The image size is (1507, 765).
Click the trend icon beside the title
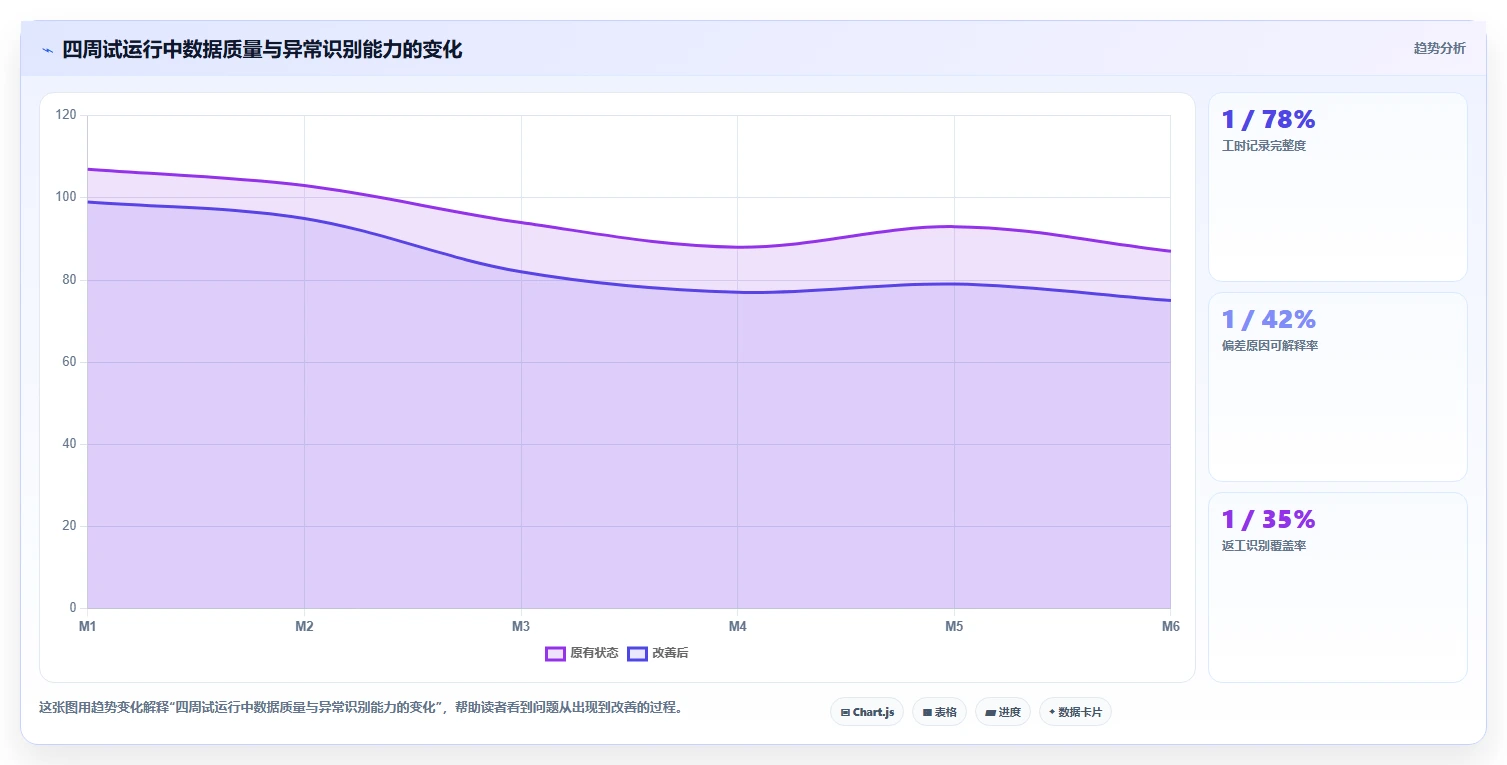(x=47, y=50)
